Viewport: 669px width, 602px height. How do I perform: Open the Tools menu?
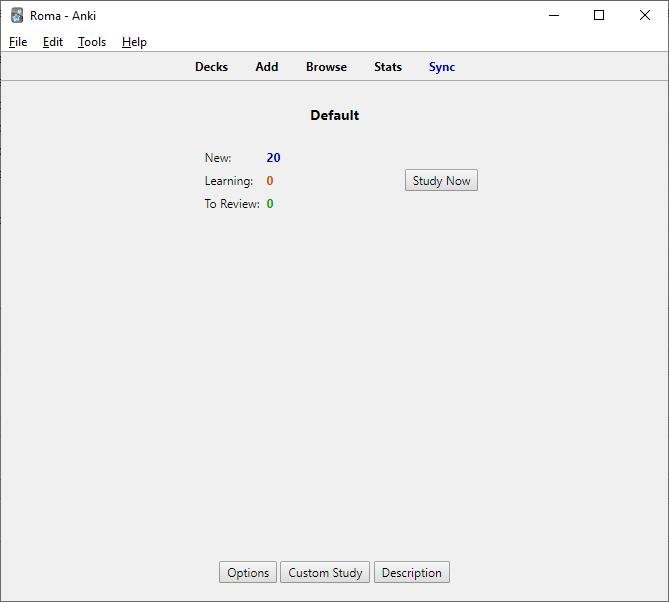[x=92, y=42]
